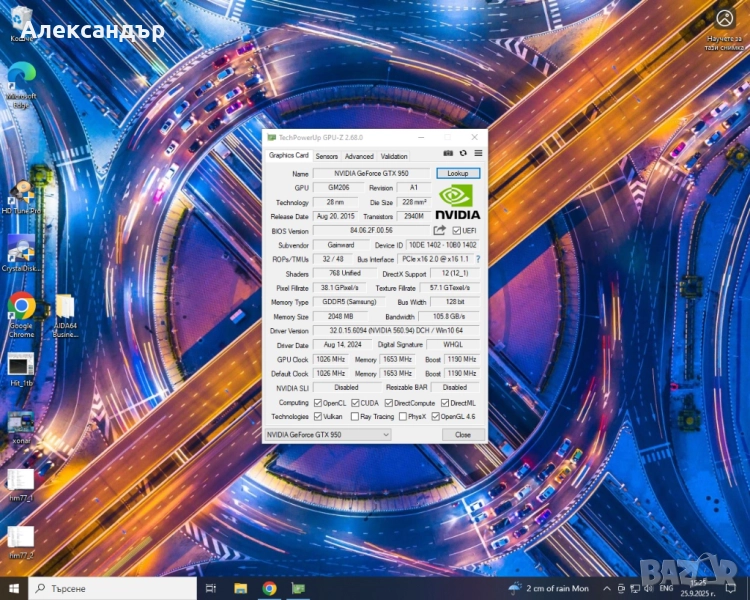
Task: Click the Windows taskbar search box
Action: pos(110,588)
